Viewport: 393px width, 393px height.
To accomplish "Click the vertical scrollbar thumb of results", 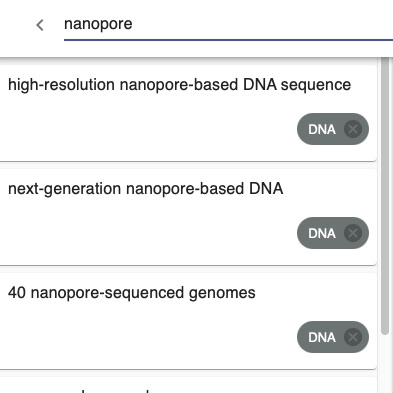I will point(385,196).
